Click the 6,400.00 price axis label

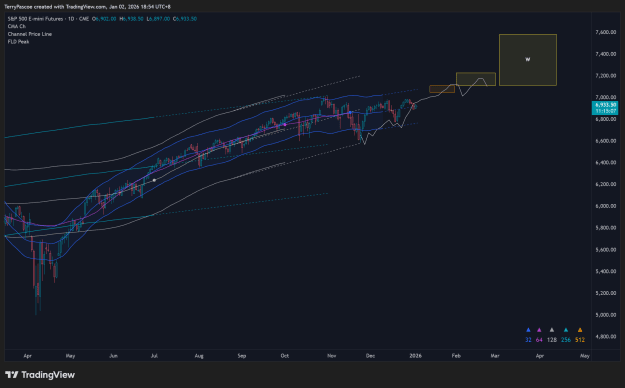click(x=605, y=163)
